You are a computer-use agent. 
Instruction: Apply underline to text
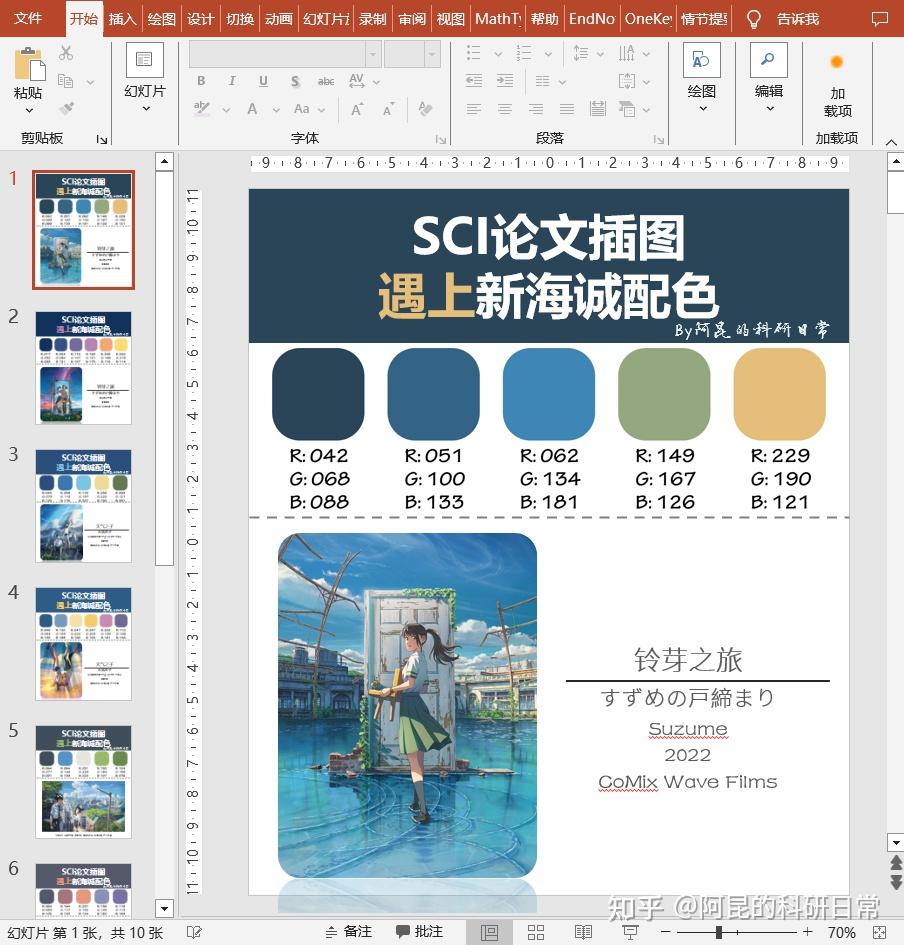[262, 80]
